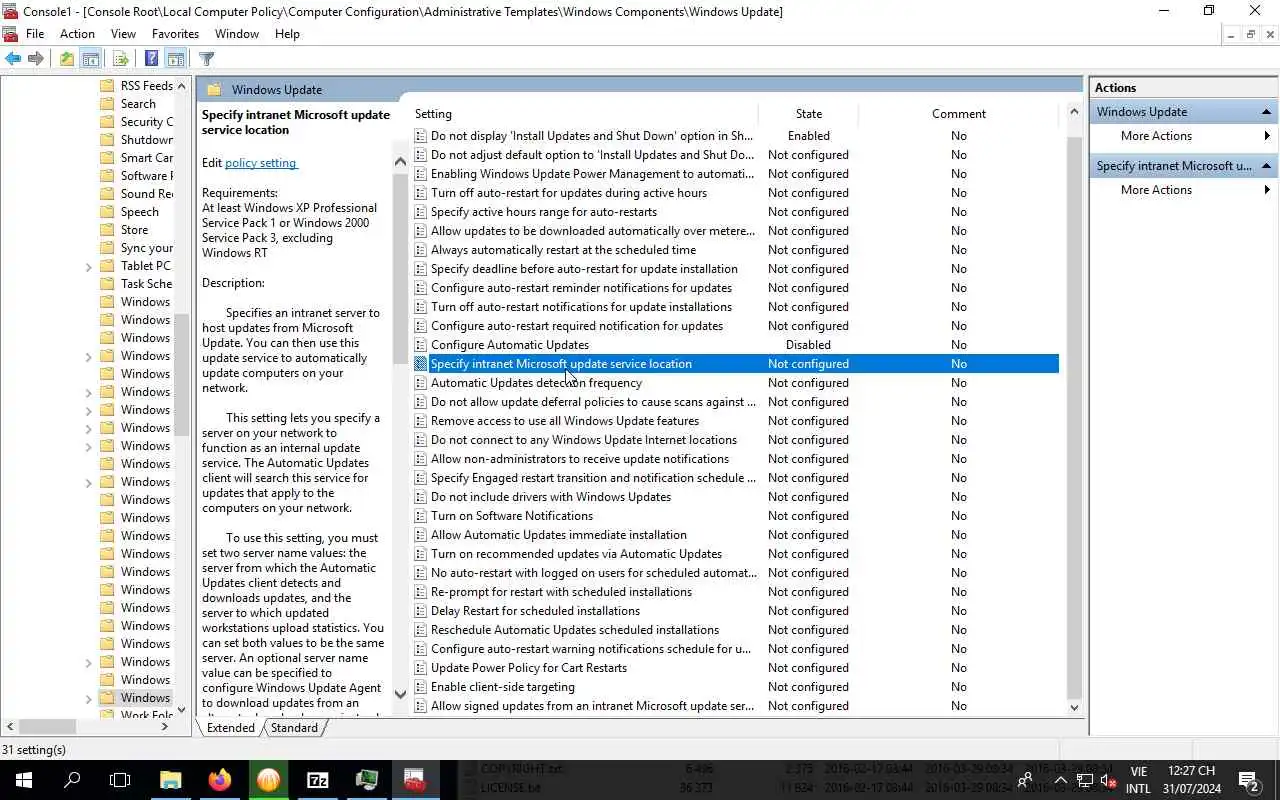This screenshot has height=800, width=1280.
Task: Open the File menu
Action: click(x=35, y=33)
